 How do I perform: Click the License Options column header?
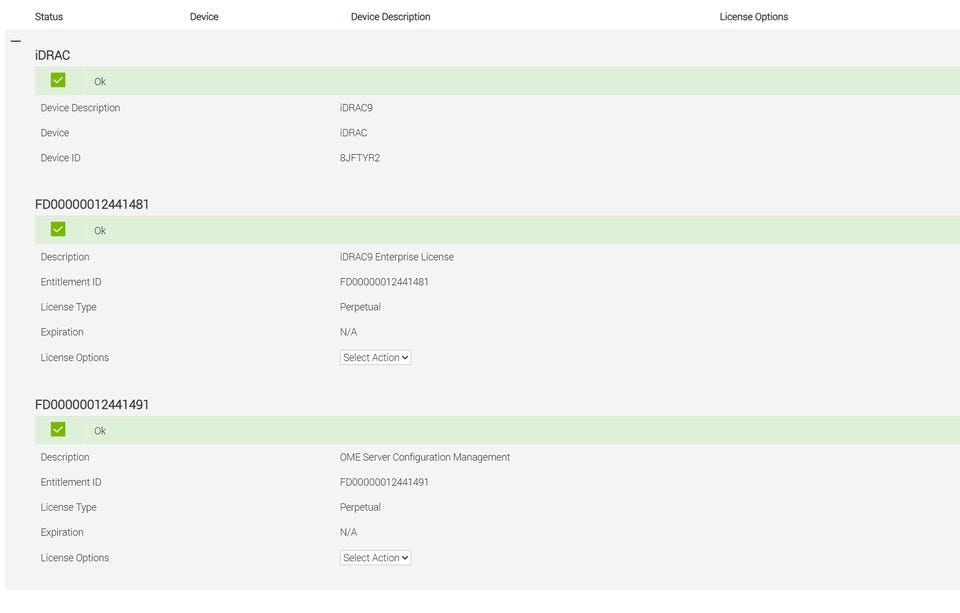tap(754, 17)
